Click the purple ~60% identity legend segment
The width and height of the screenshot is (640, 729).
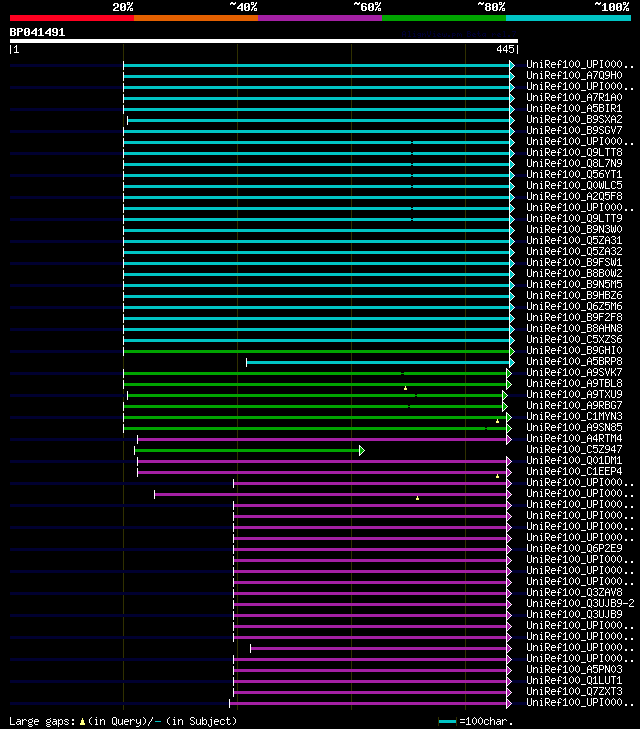coord(320,18)
